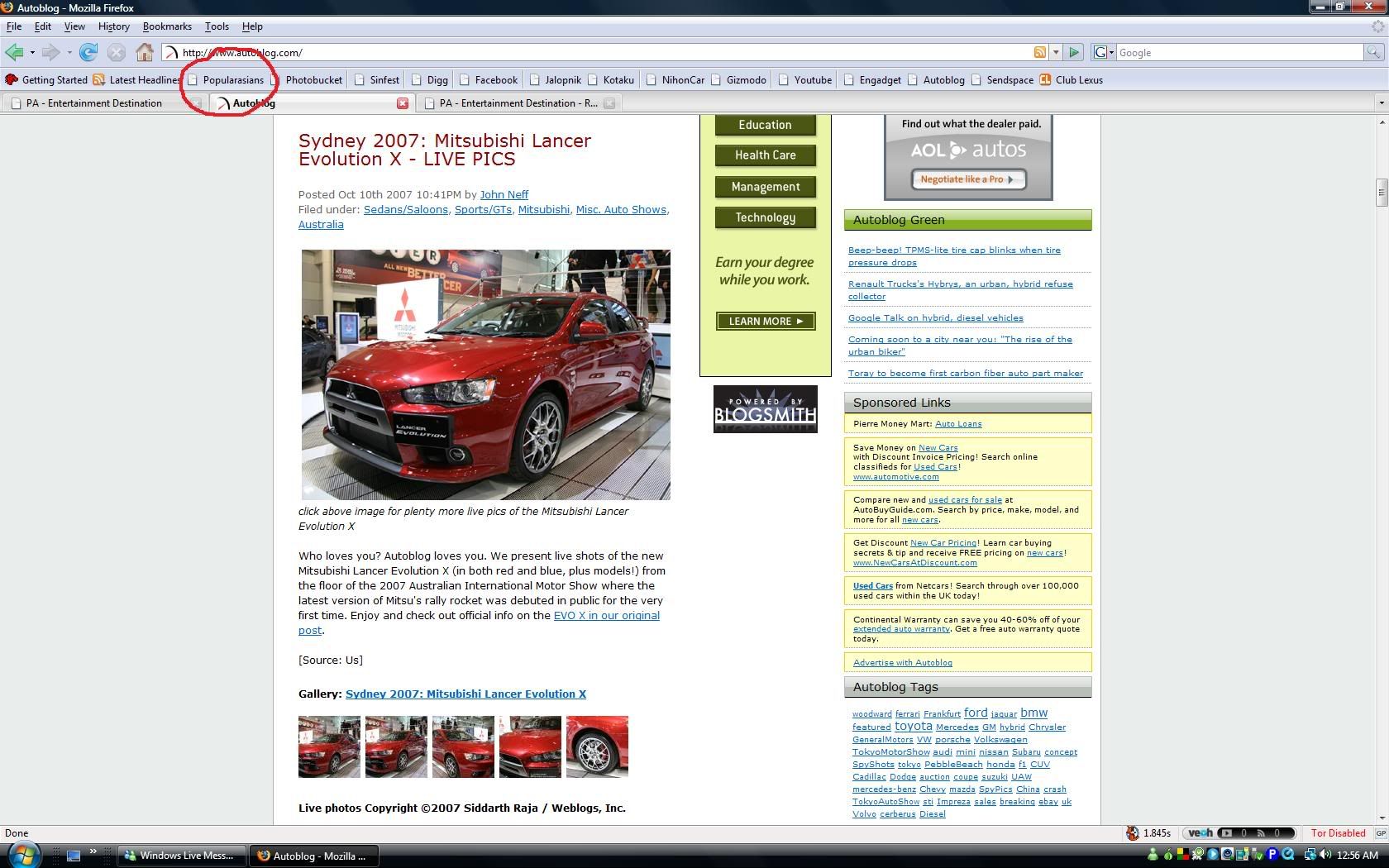Click the Powered by Blogsmith badge
This screenshot has width=1389, height=868.
coord(766,409)
